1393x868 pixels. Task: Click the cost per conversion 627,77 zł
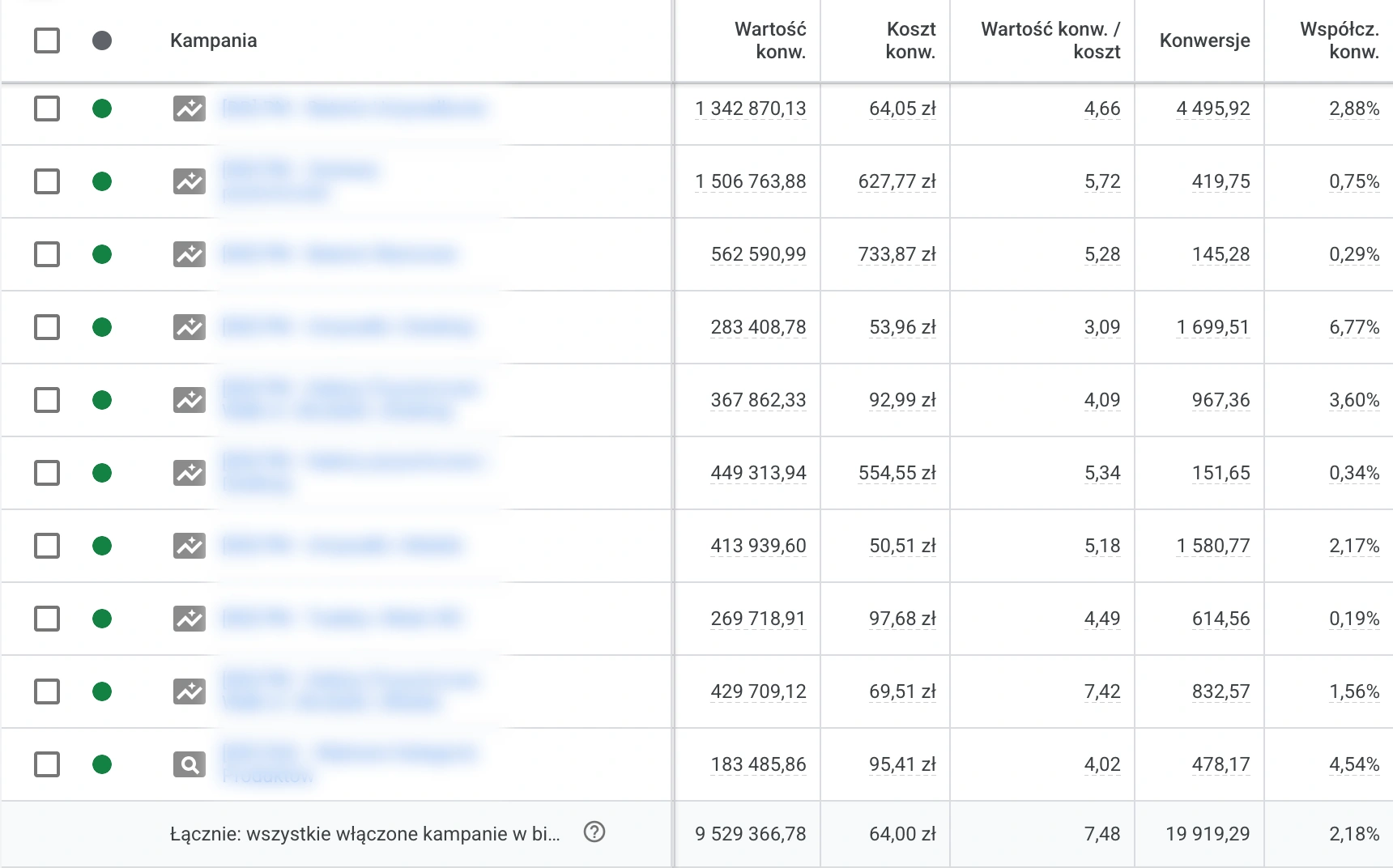897,181
